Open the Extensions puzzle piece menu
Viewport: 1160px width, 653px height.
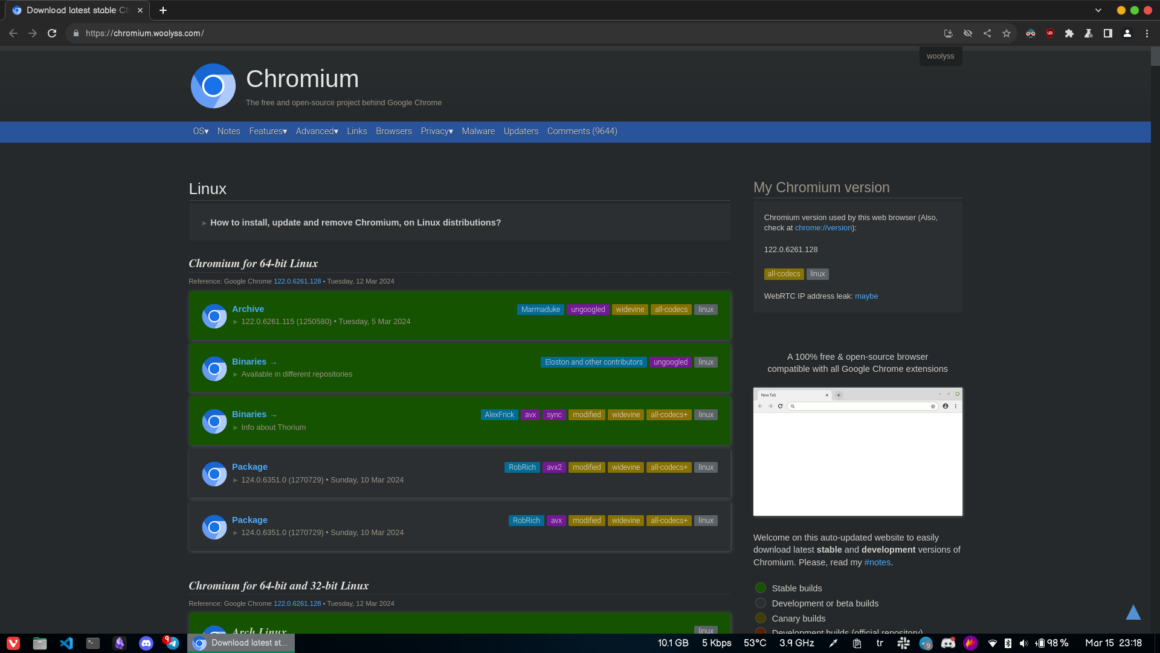pos(1069,33)
